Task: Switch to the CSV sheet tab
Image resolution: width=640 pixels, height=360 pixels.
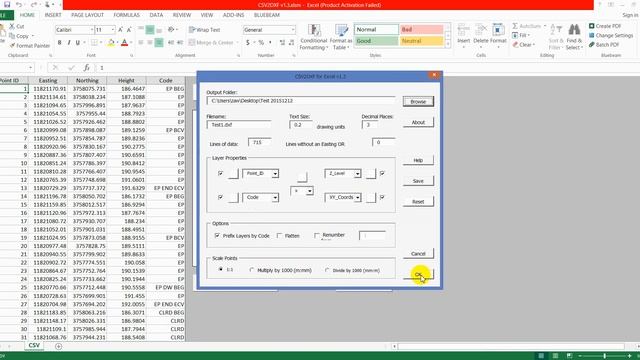Action: point(34,345)
